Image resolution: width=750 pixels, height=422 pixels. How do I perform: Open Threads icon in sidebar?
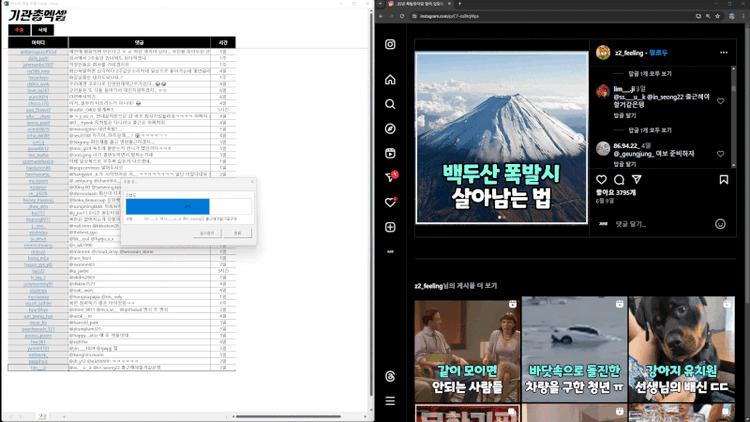coord(390,377)
